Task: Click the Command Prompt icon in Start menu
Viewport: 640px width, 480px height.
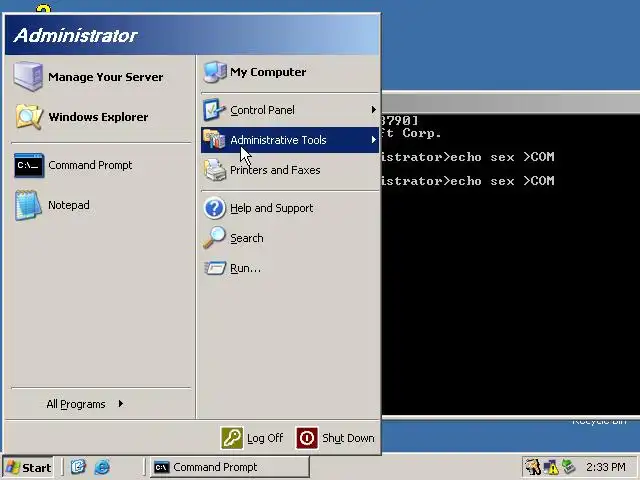Action: [x=29, y=165]
